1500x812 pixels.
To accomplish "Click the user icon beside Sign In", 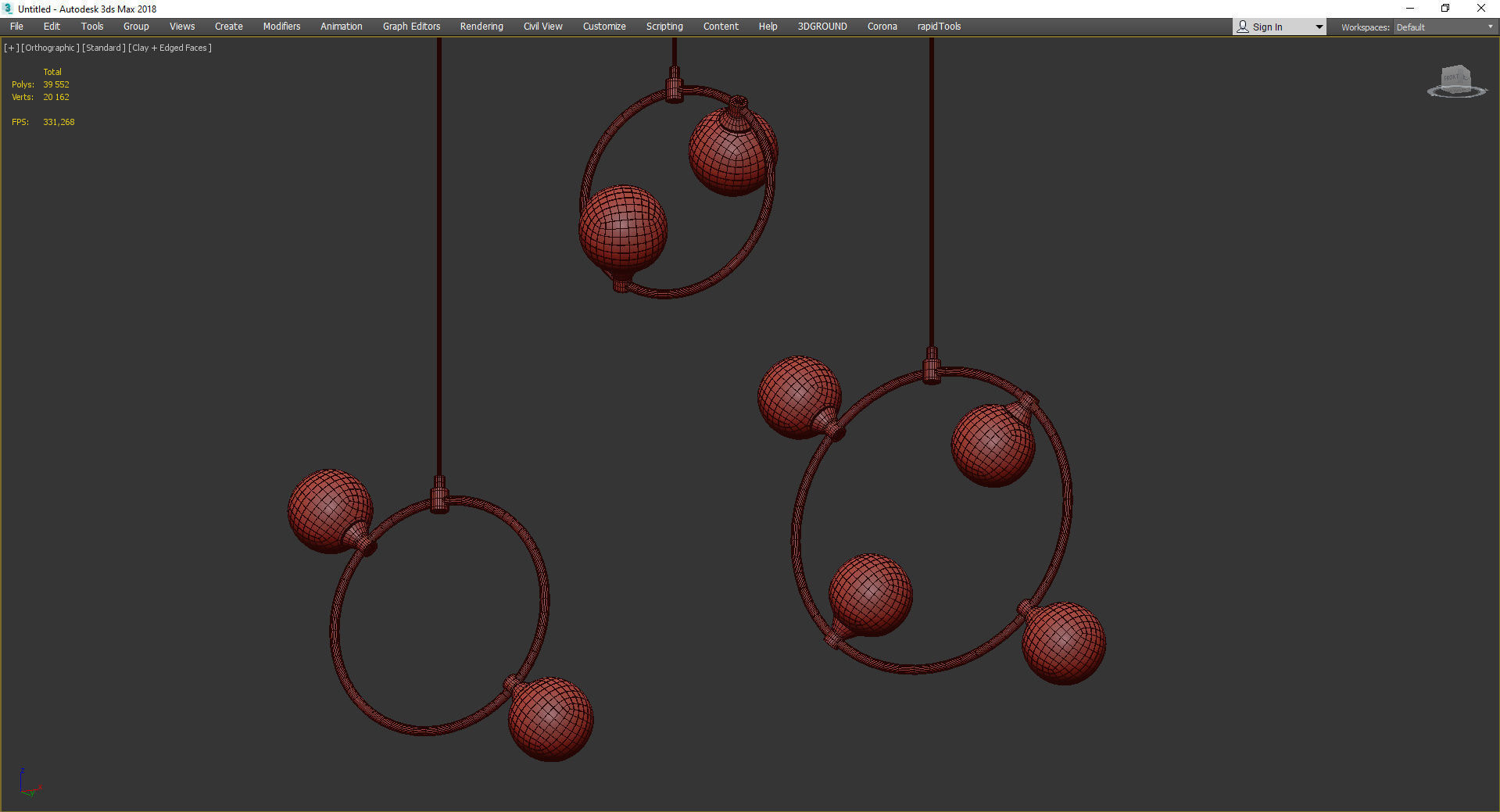I will point(1243,27).
